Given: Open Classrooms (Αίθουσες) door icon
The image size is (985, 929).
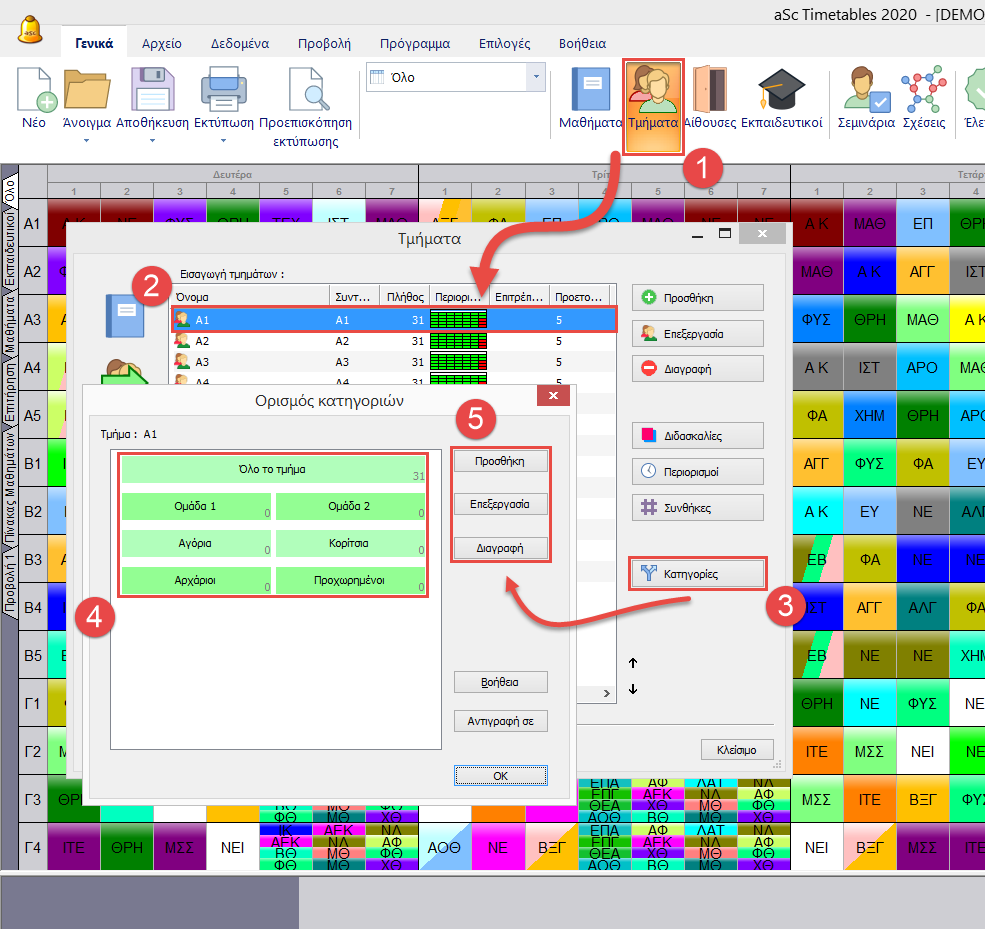Looking at the screenshot, I should (710, 91).
